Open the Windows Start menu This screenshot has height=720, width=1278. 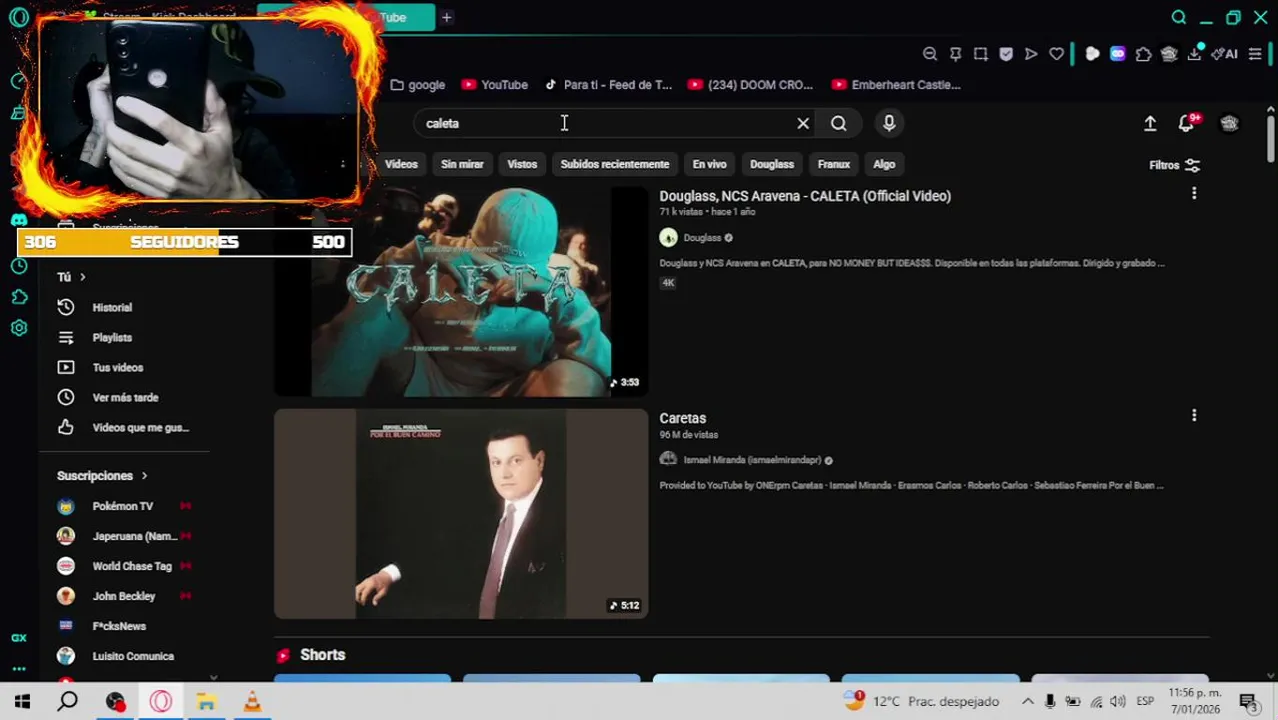click(x=22, y=702)
